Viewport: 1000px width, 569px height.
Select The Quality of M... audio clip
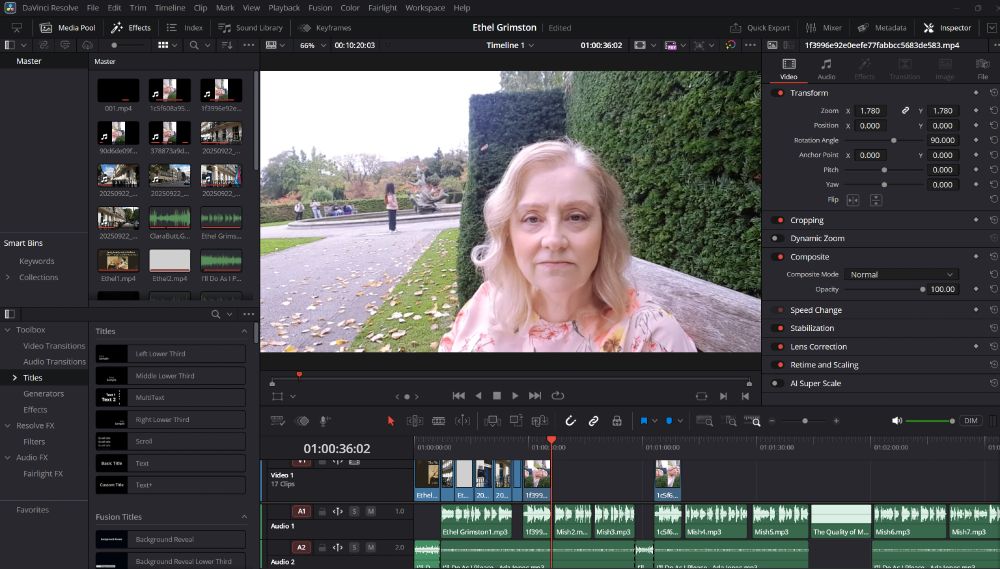pos(841,521)
